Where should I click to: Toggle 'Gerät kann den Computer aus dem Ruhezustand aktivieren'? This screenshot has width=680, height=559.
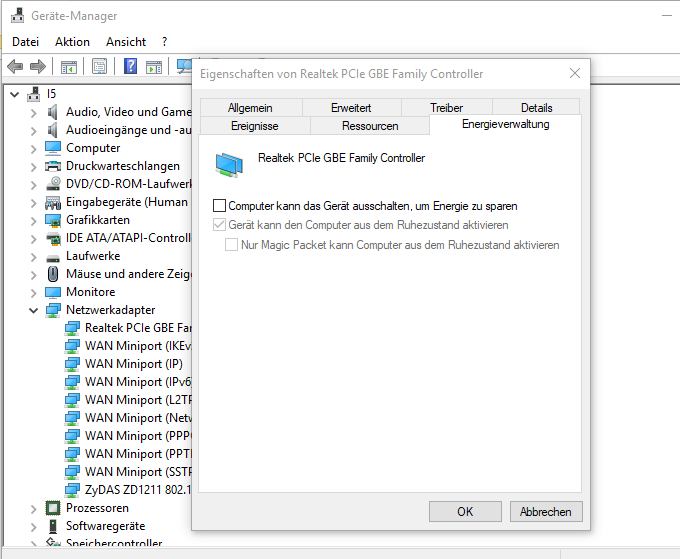219,225
